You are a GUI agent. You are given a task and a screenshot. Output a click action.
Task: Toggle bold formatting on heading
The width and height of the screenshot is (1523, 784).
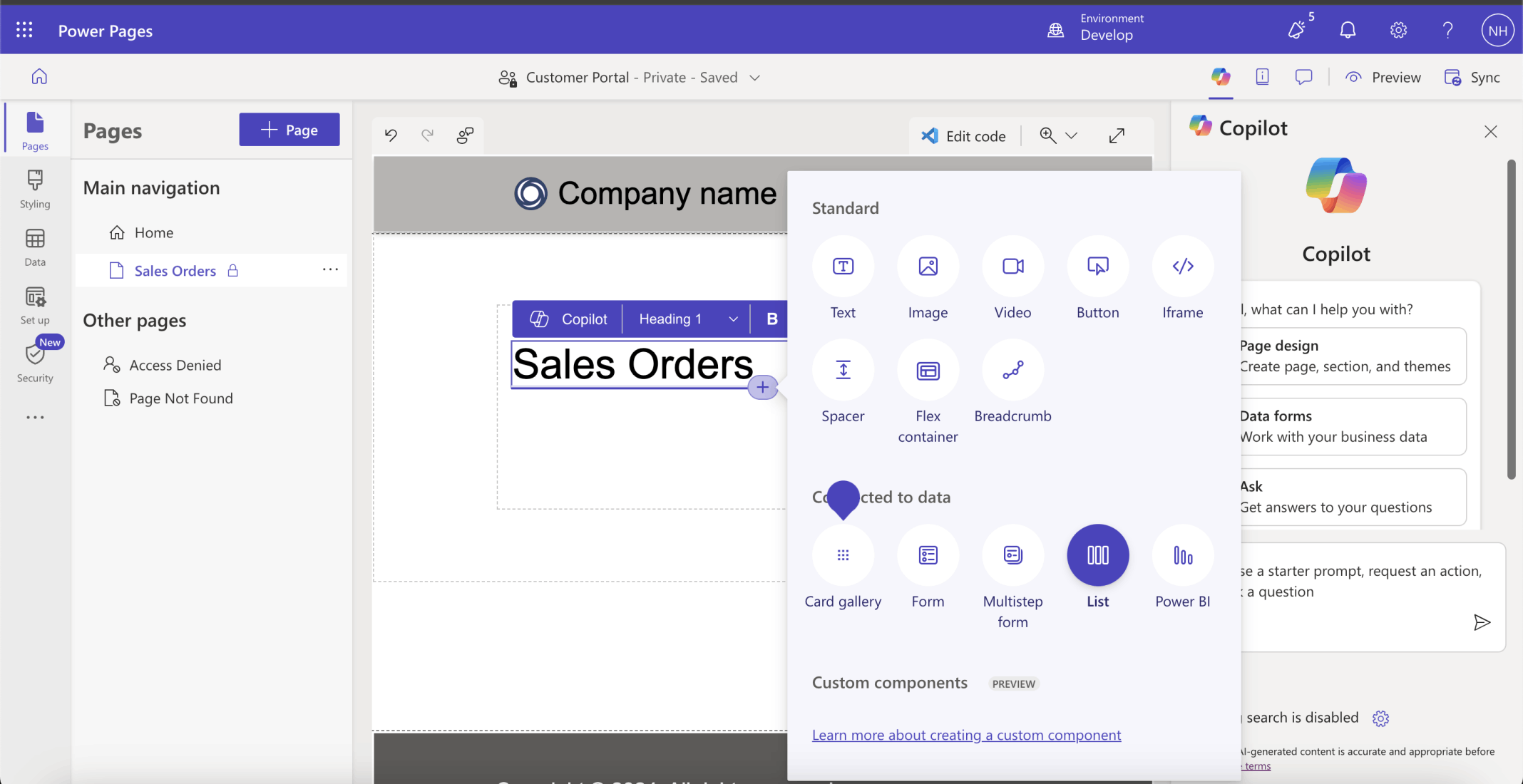pyautogui.click(x=771, y=319)
